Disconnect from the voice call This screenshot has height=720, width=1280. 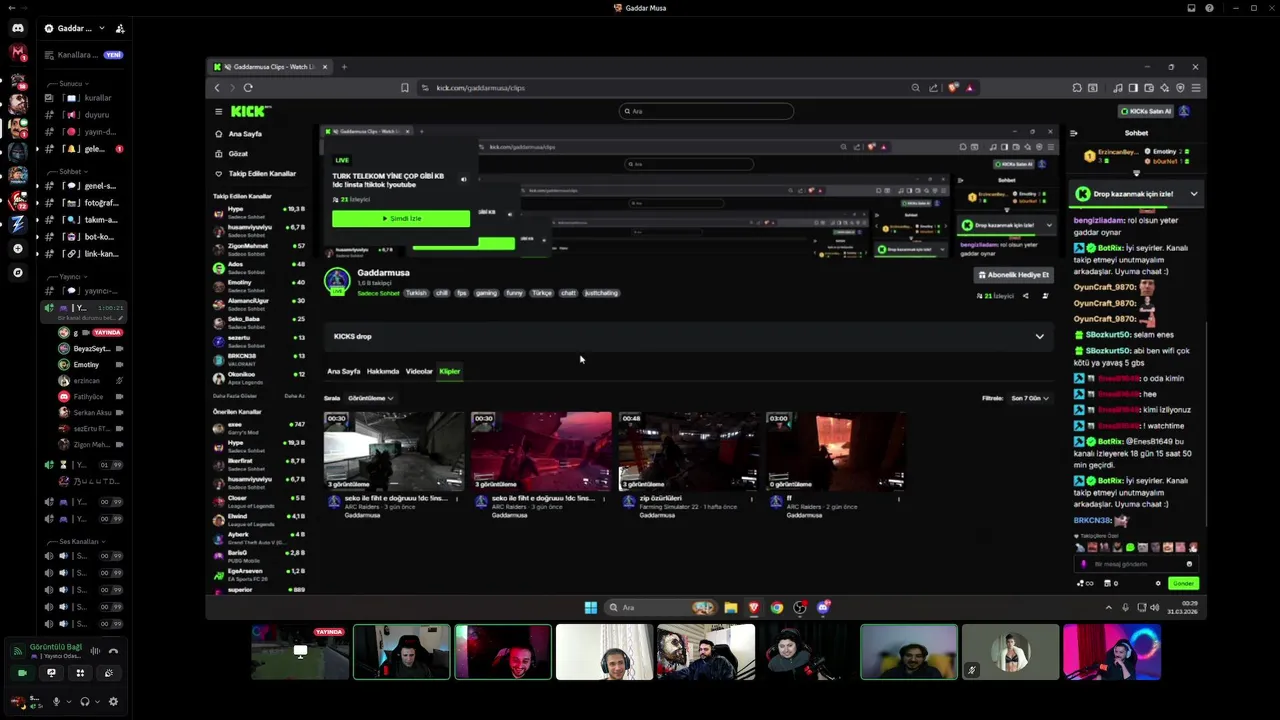(113, 651)
